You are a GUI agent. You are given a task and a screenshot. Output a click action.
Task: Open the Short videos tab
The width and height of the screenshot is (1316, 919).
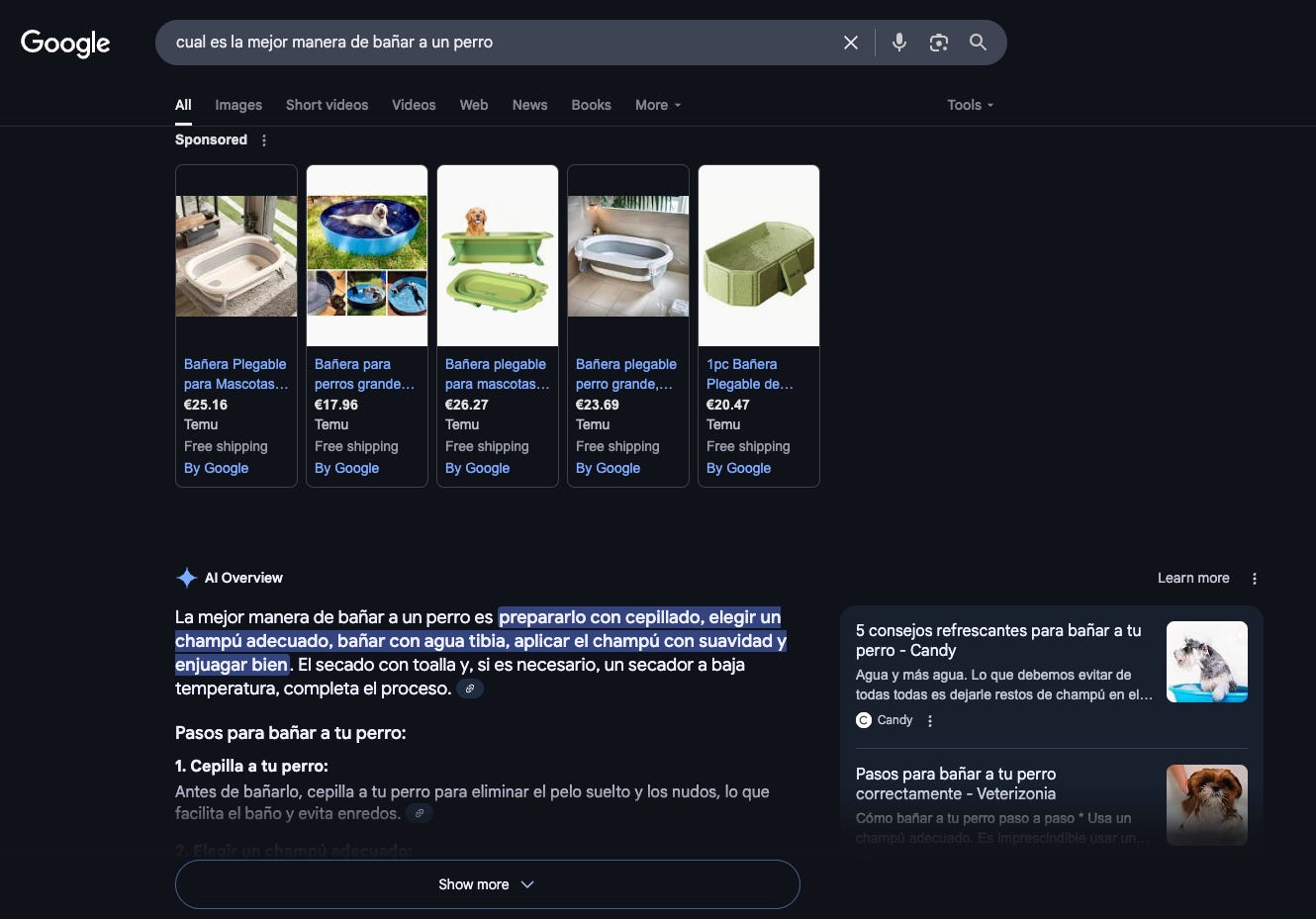(x=327, y=105)
